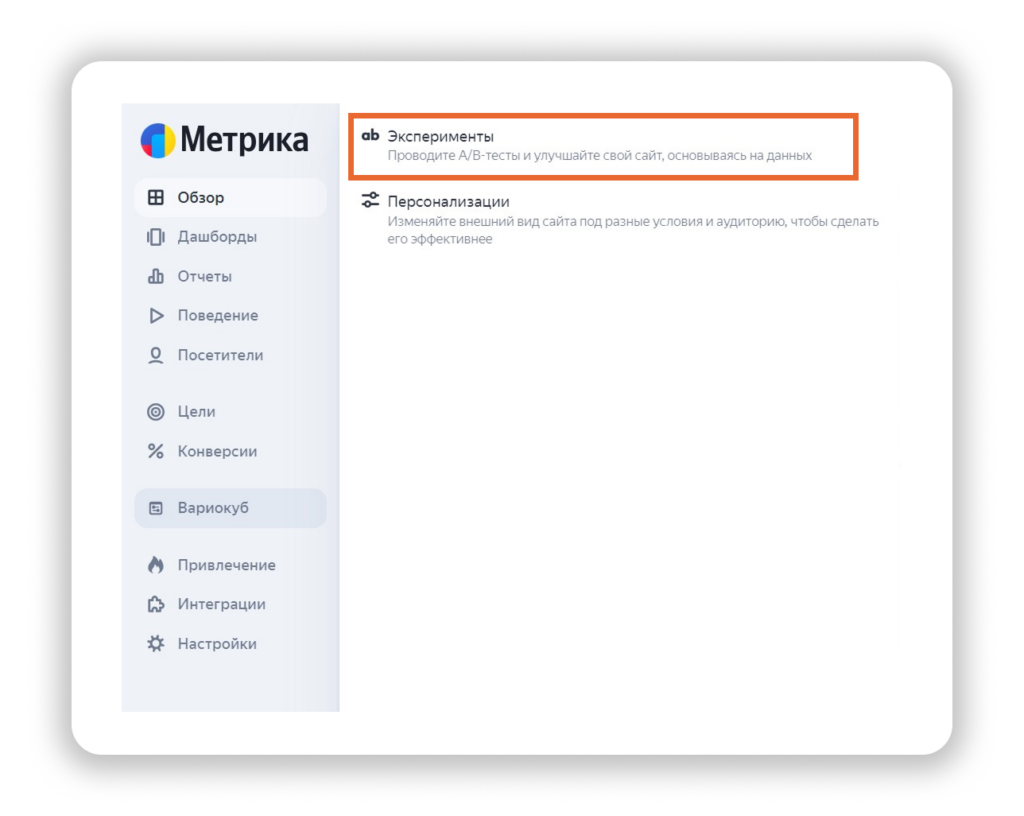The width and height of the screenshot is (1024, 816).
Task: Select the Персонализации menu entry title
Action: [x=448, y=202]
